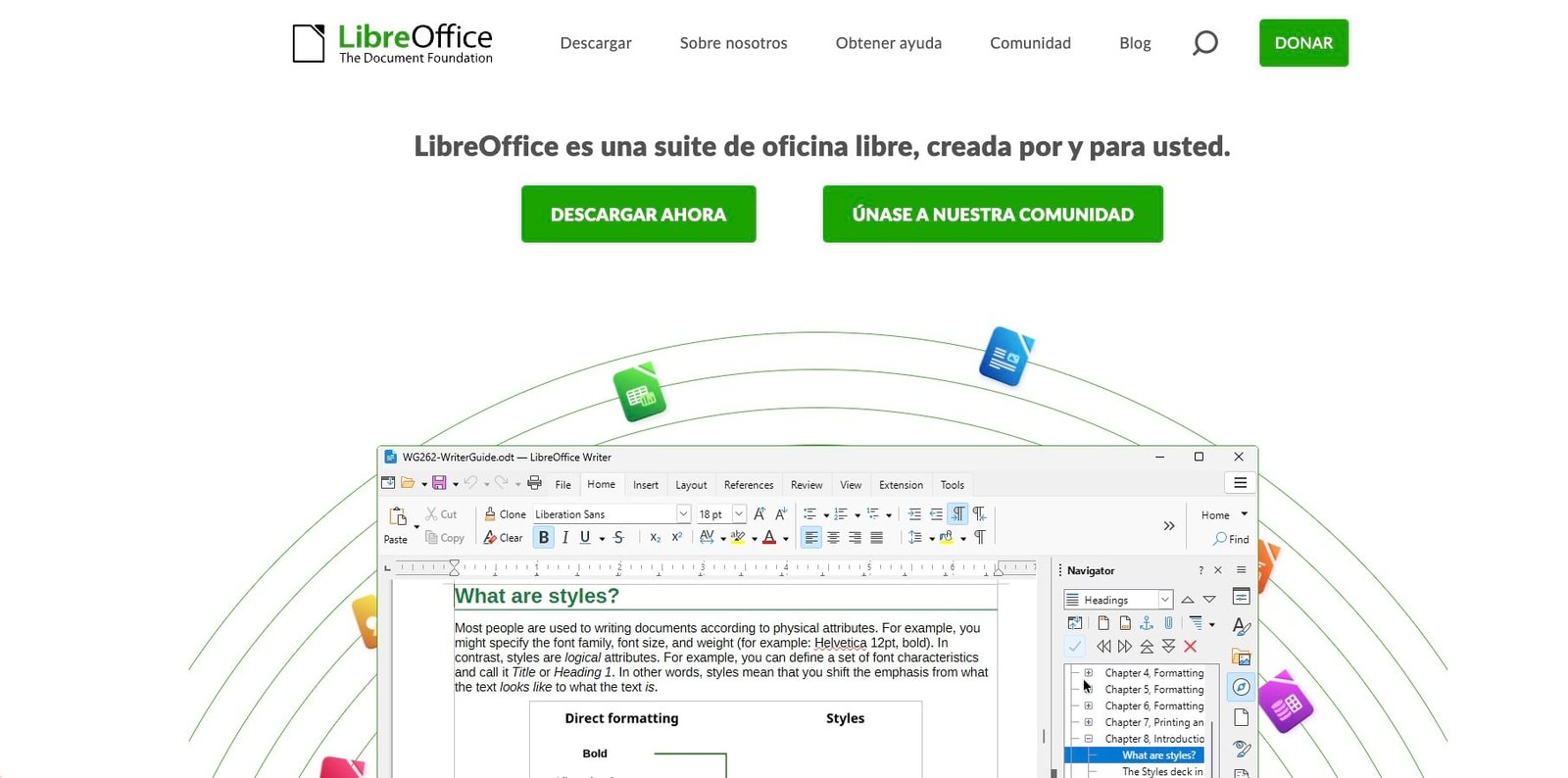Click the Navigator anchor icon
This screenshot has width=1568, height=778.
[x=1147, y=622]
